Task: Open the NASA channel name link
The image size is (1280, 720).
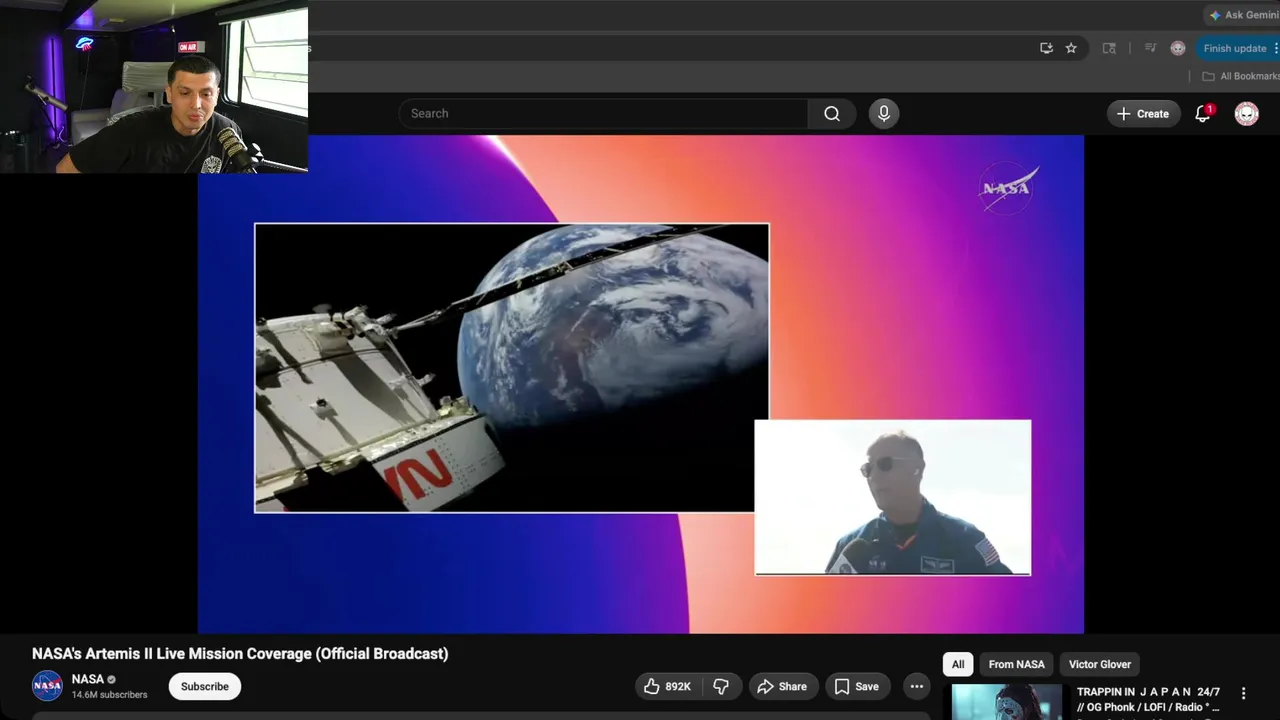Action: pos(88,679)
